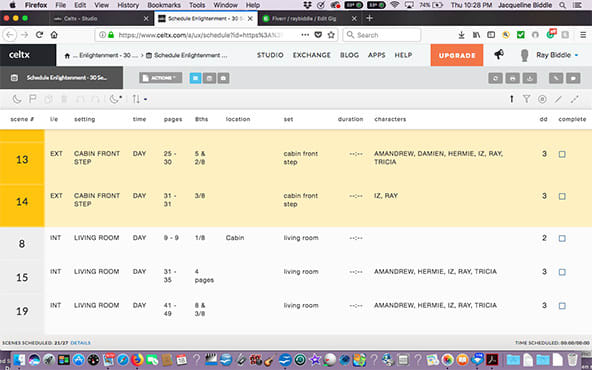This screenshot has height=370, width=592.
Task: Open the Firefox hamburger menu
Action: point(583,35)
